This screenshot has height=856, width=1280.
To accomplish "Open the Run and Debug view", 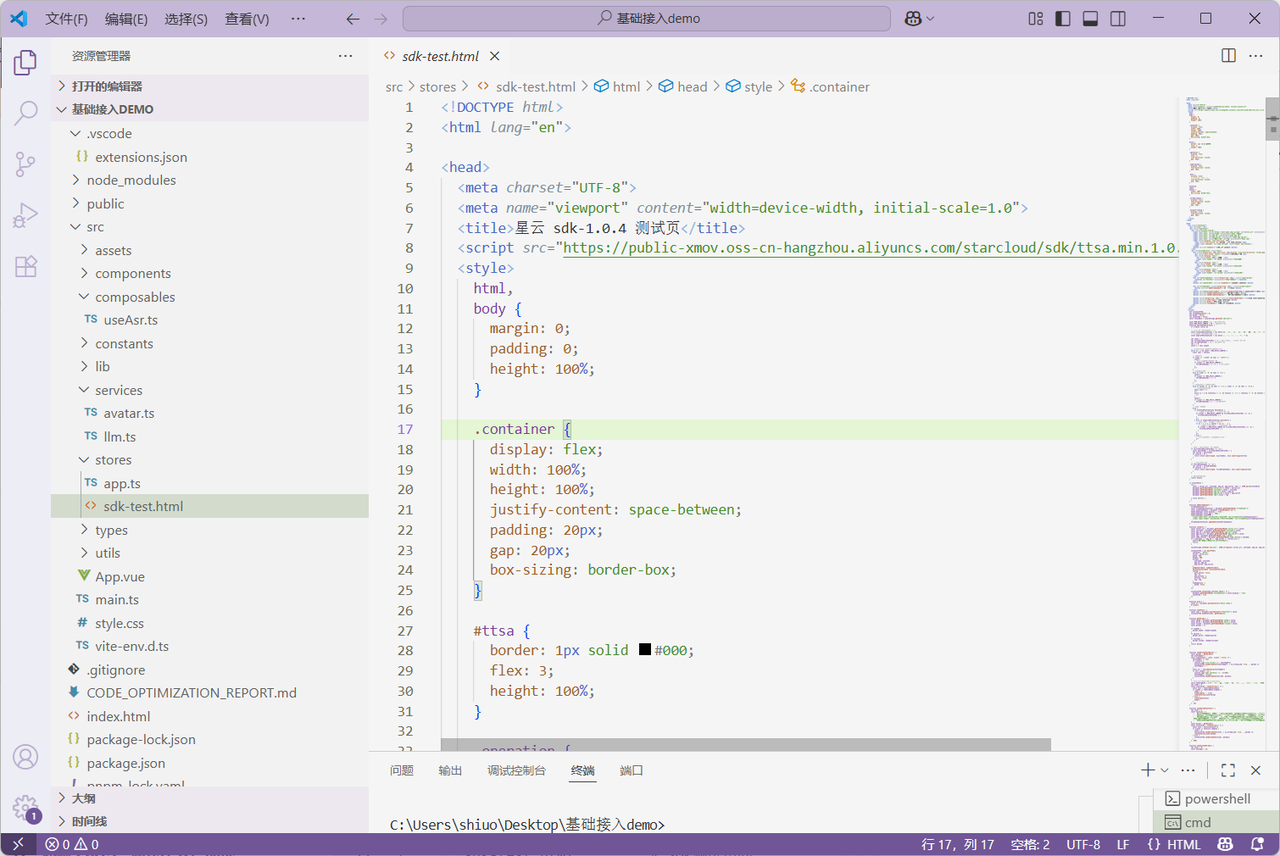I will coord(25,215).
